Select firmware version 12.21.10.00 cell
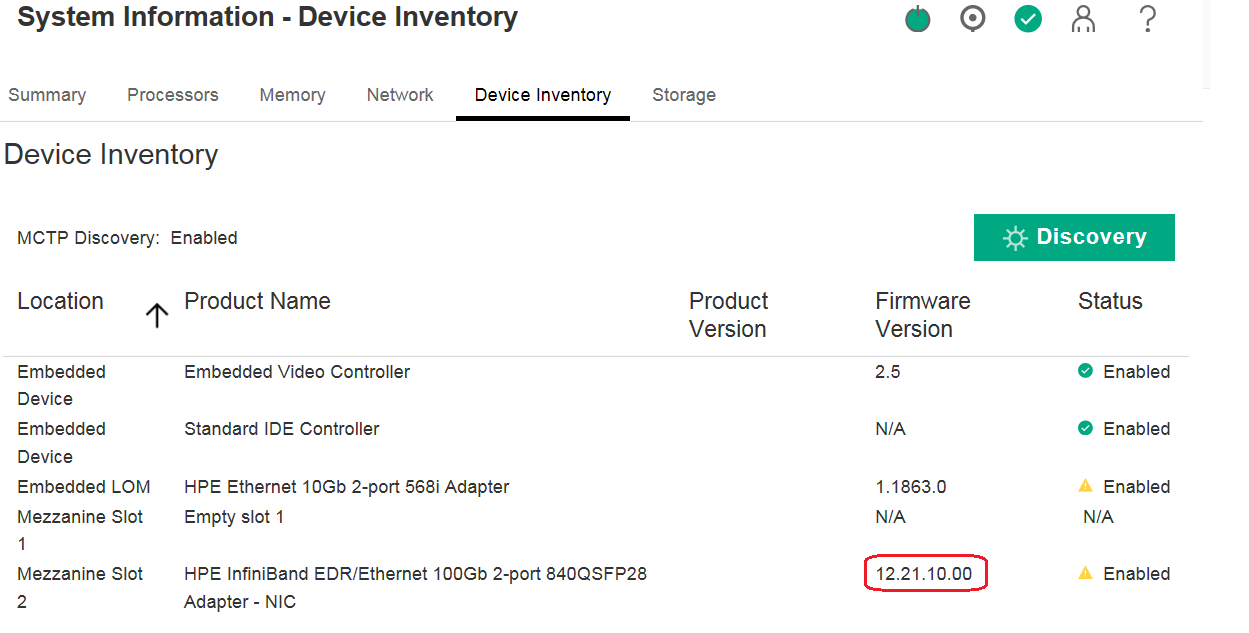 (x=924, y=574)
